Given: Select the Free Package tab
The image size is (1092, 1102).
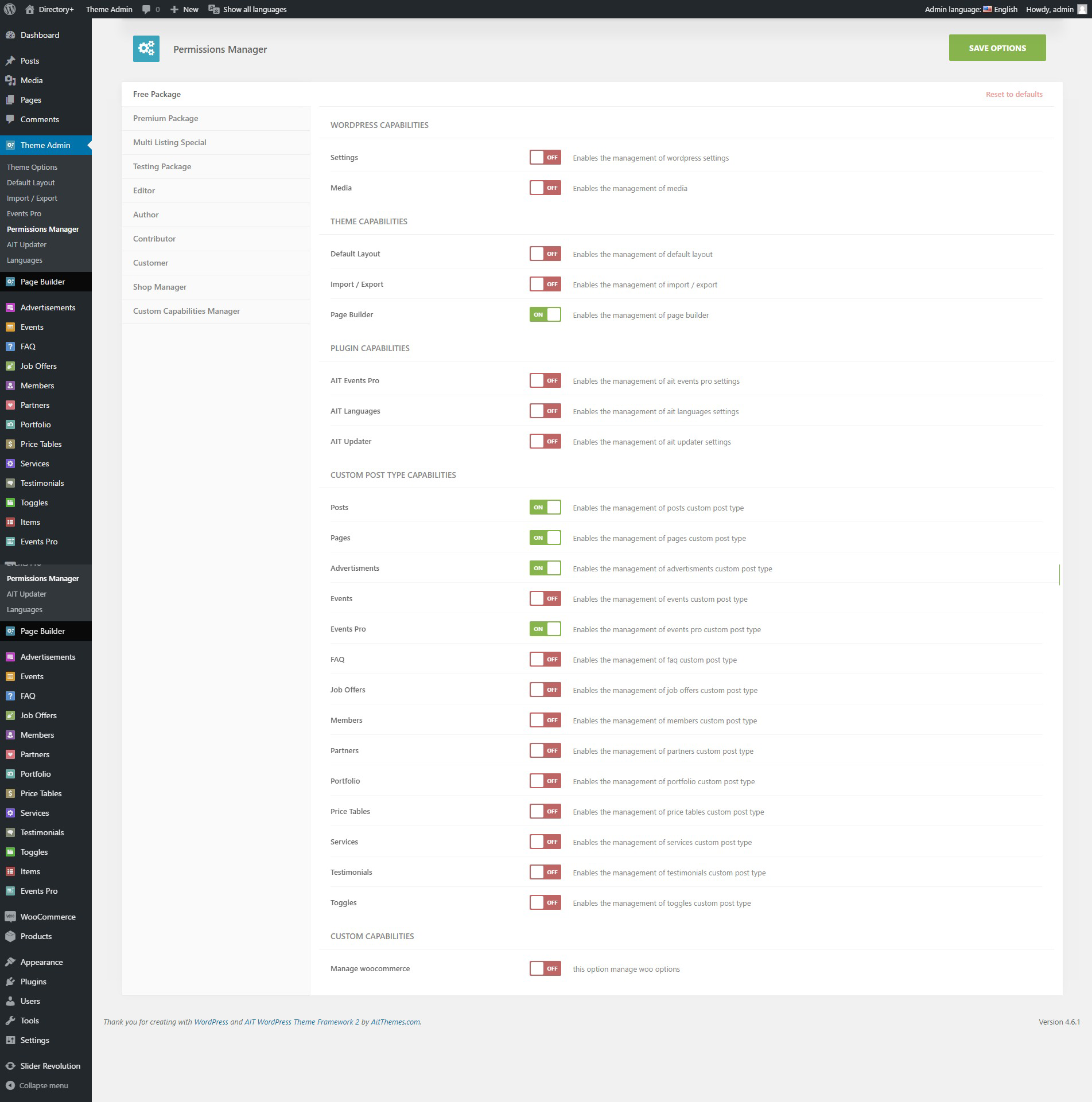Looking at the screenshot, I should click(216, 94).
